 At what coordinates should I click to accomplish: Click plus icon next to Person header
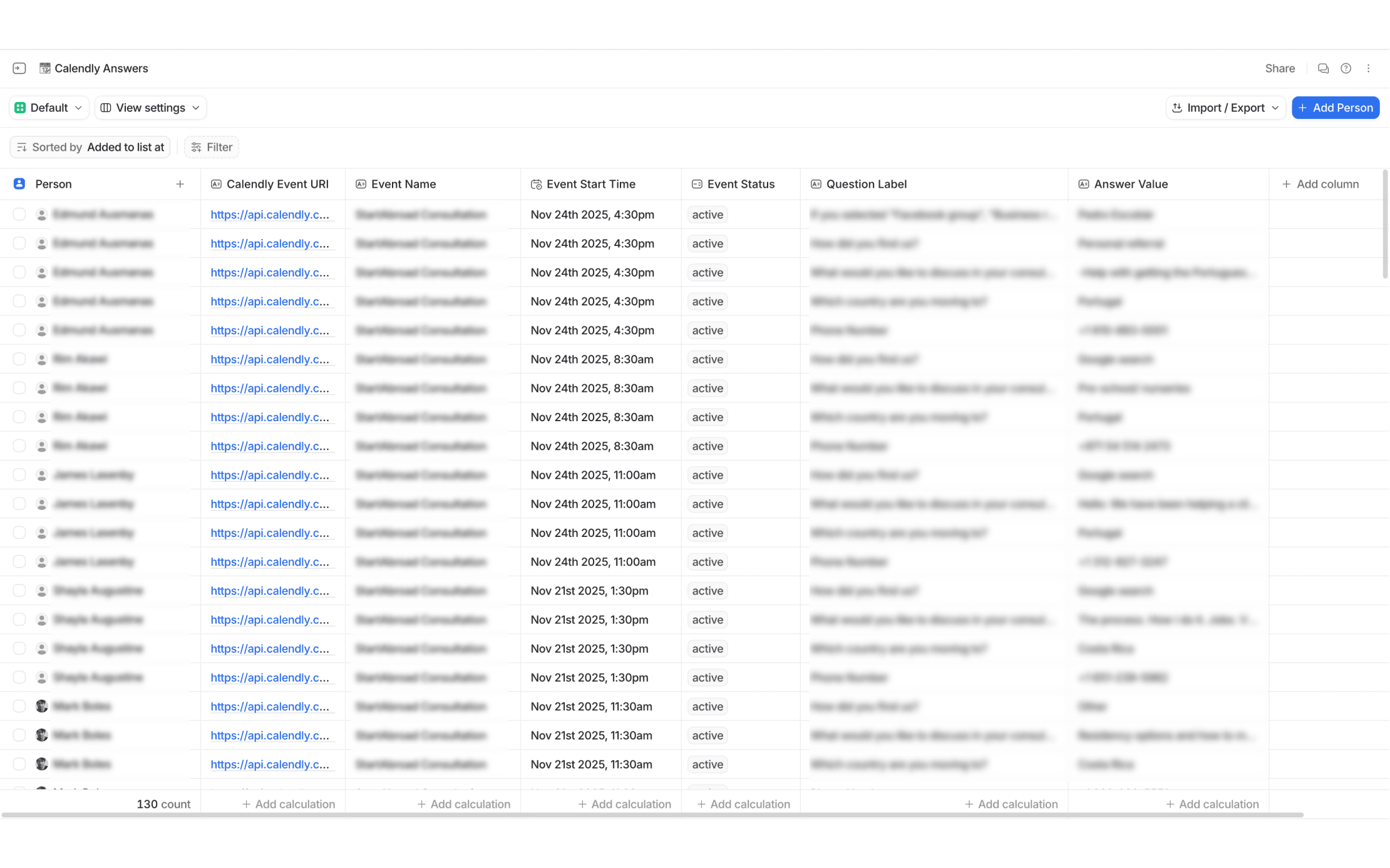[180, 184]
